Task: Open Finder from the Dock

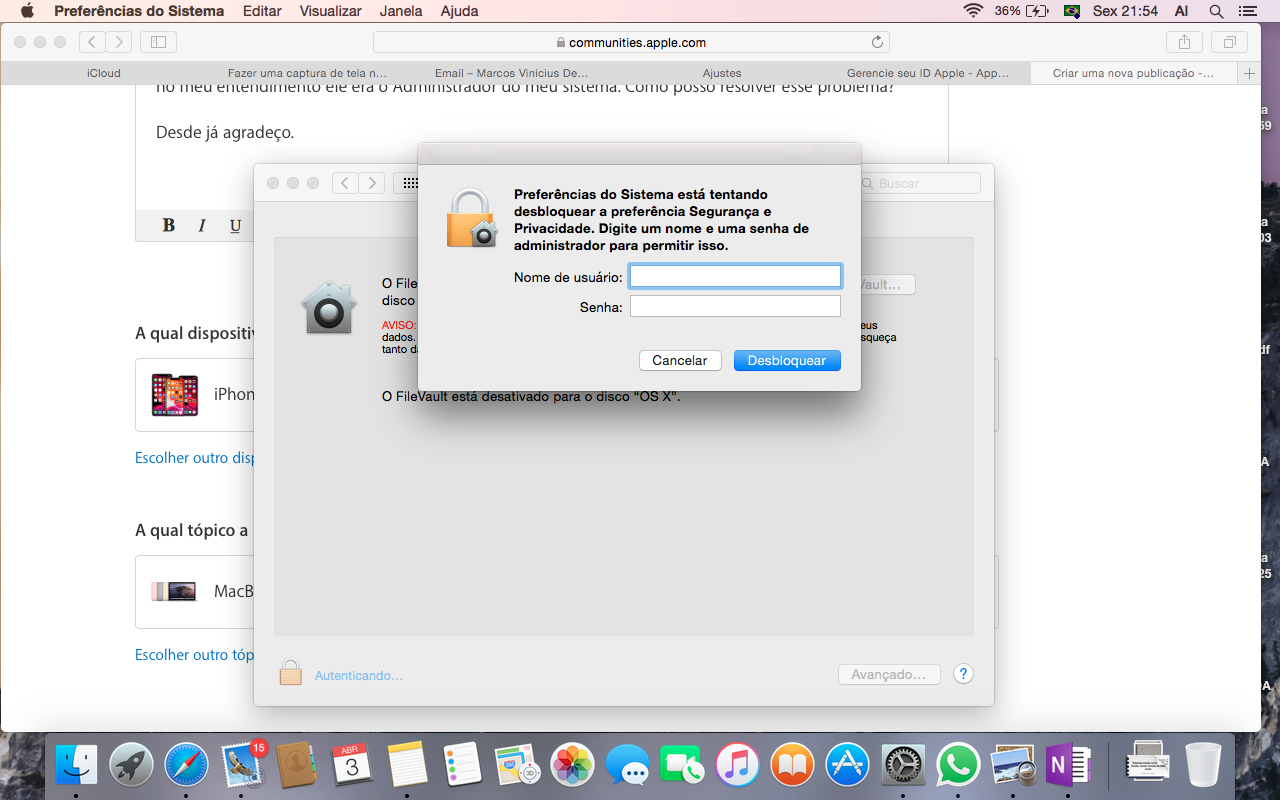Action: pyautogui.click(x=77, y=766)
